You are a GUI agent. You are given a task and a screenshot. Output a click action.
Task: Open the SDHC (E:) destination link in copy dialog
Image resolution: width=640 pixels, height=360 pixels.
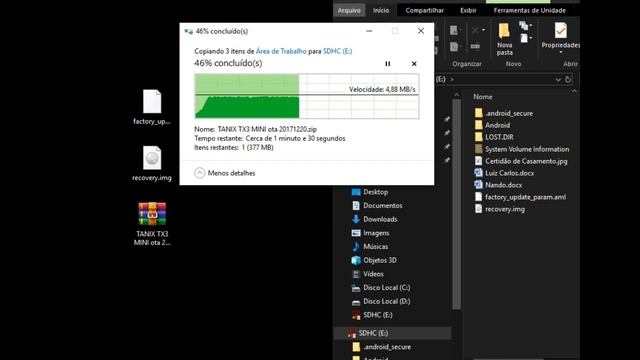click(338, 51)
